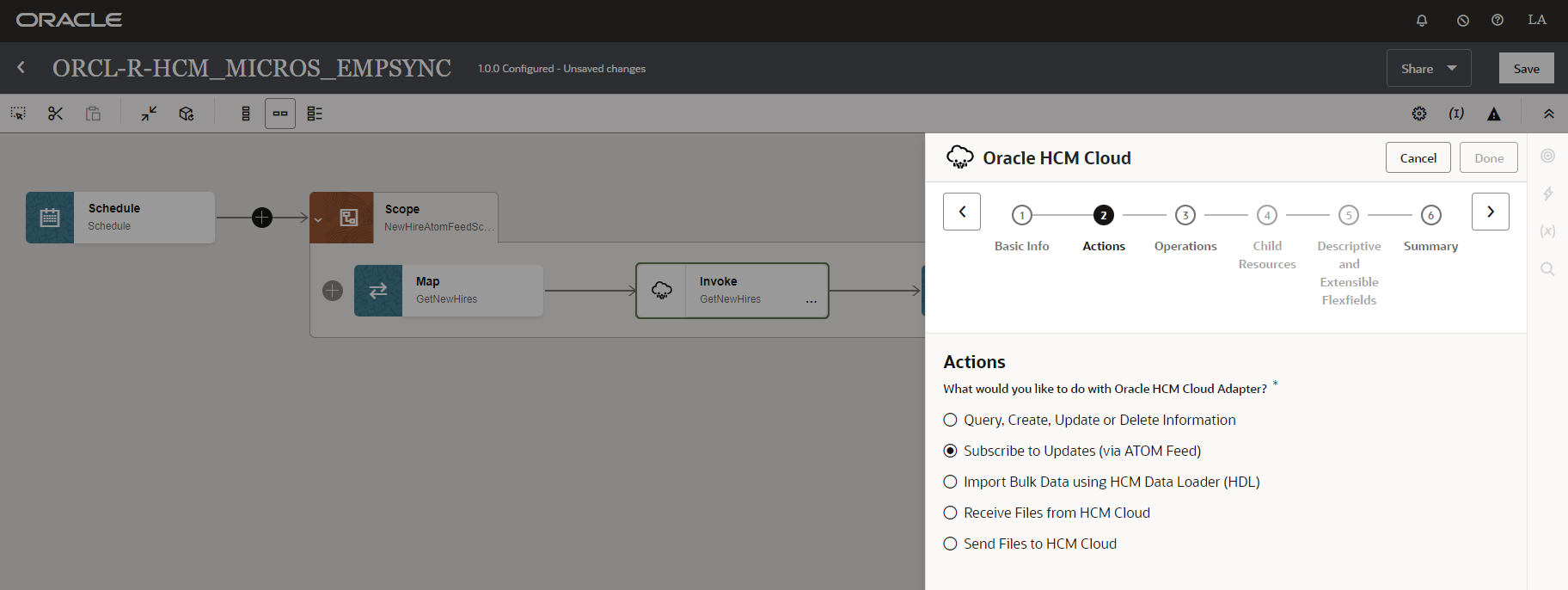Click the scissors cut tool
Screen dimensions: 1568x590
[x=56, y=114]
